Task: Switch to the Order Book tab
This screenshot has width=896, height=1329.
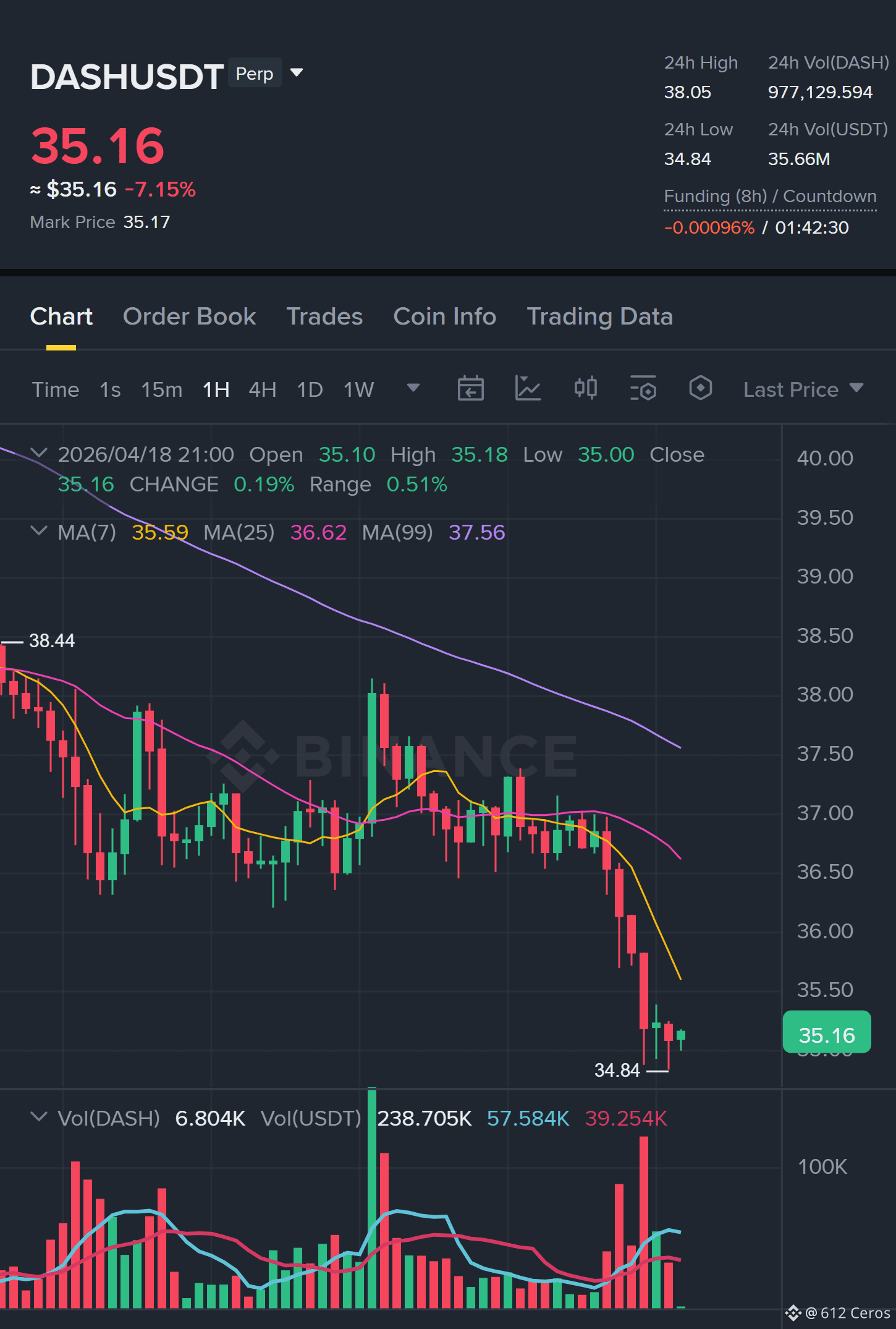Action: pyautogui.click(x=190, y=316)
